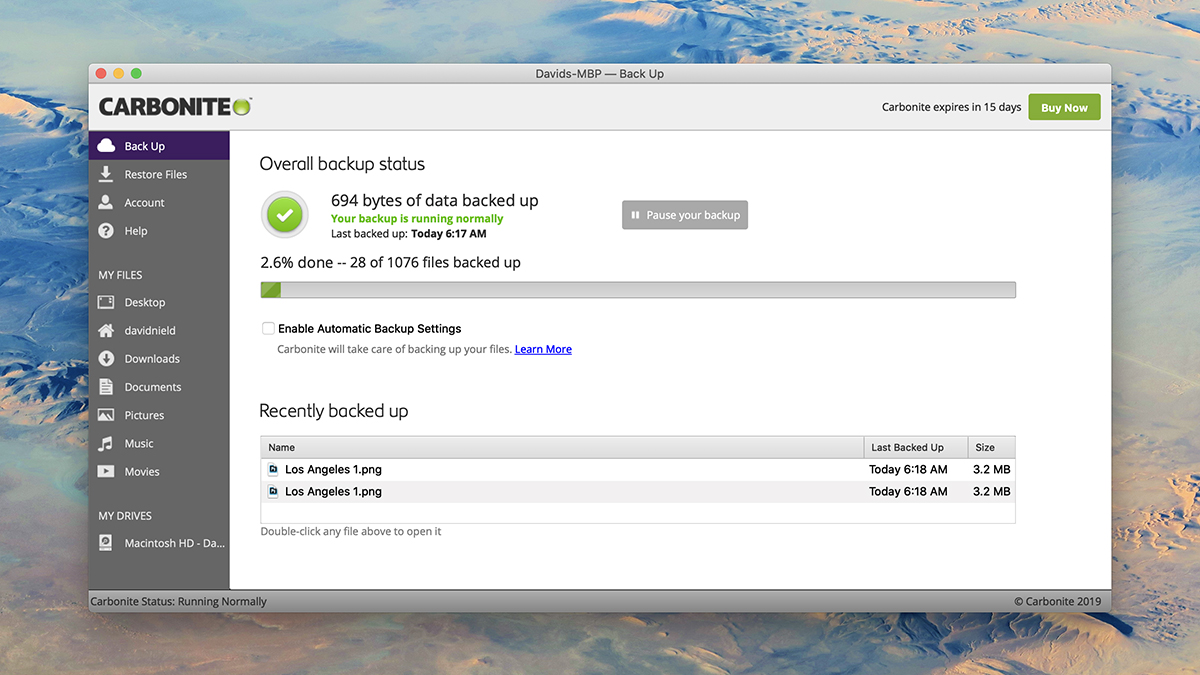The image size is (1200, 675).
Task: Open the Help section icon
Action: (107, 230)
